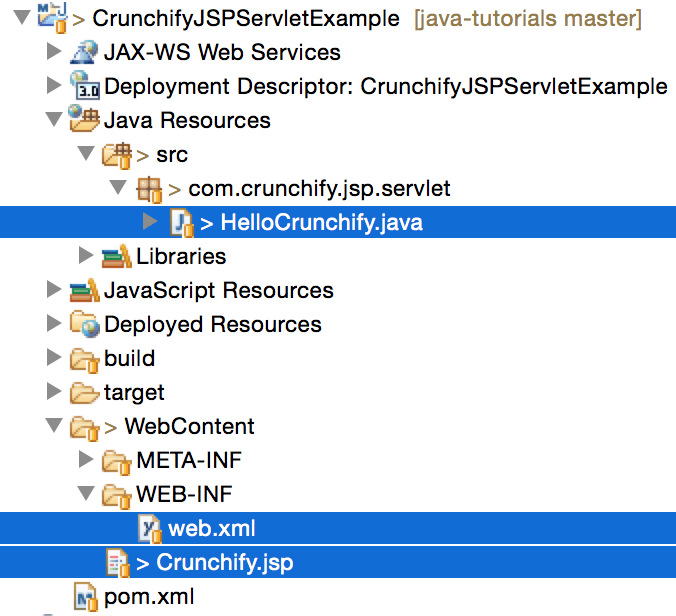The image size is (676, 616).
Task: Click the Java Resources folder icon
Action: (x=84, y=121)
